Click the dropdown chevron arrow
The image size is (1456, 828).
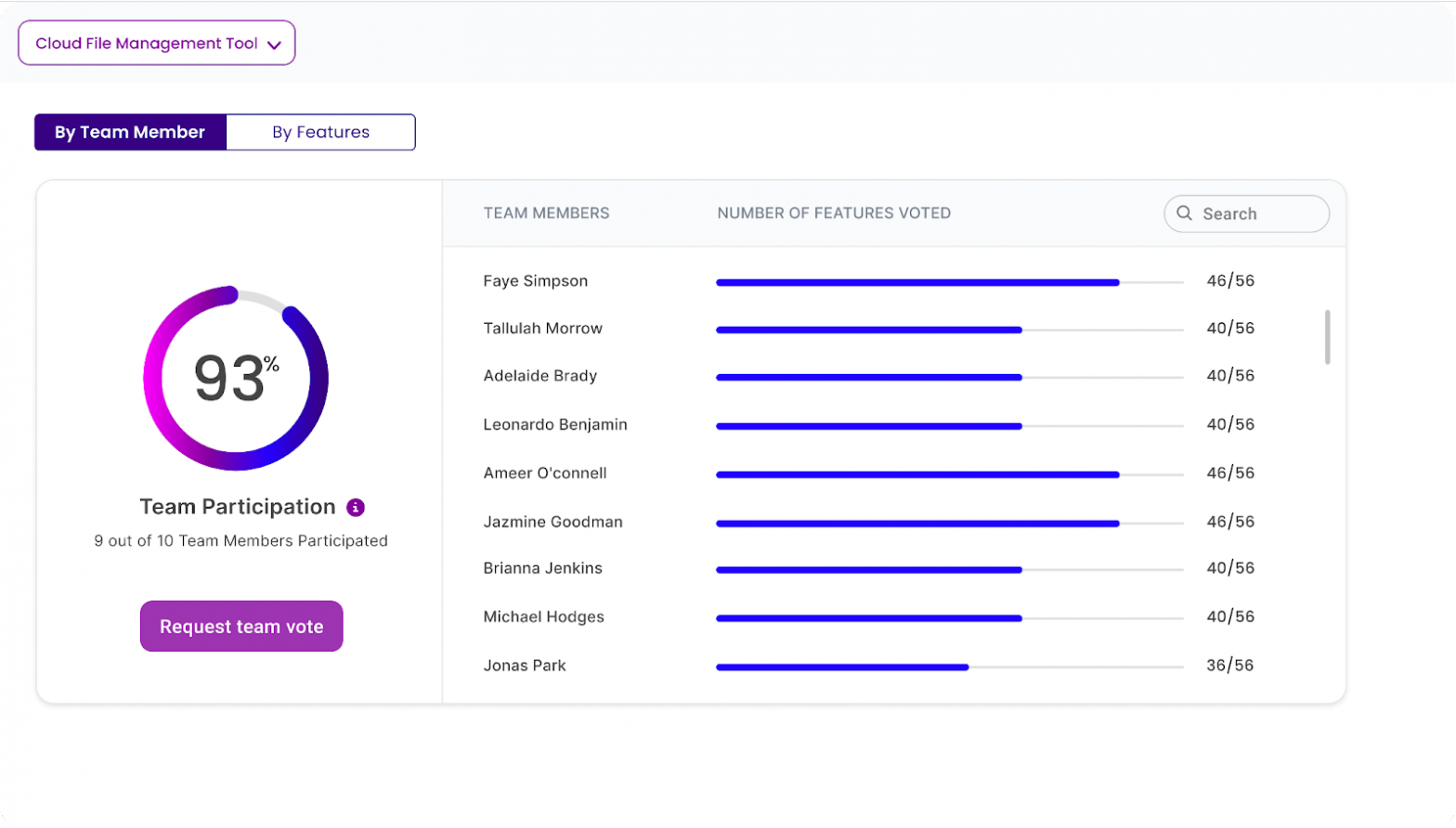[x=274, y=45]
